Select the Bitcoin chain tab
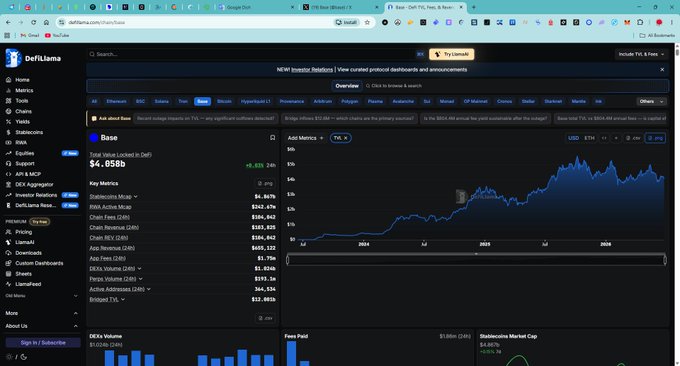Viewport: 680px width, 366px height. point(224,101)
